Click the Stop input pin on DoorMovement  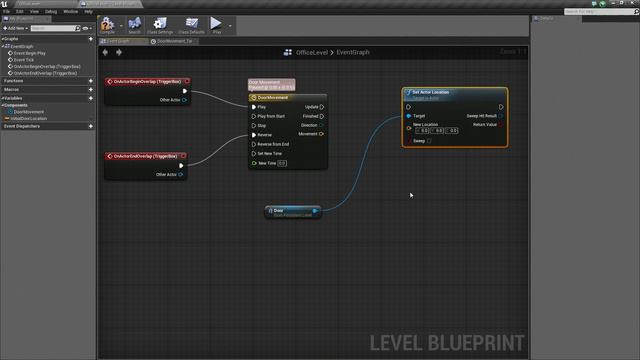tap(254, 126)
